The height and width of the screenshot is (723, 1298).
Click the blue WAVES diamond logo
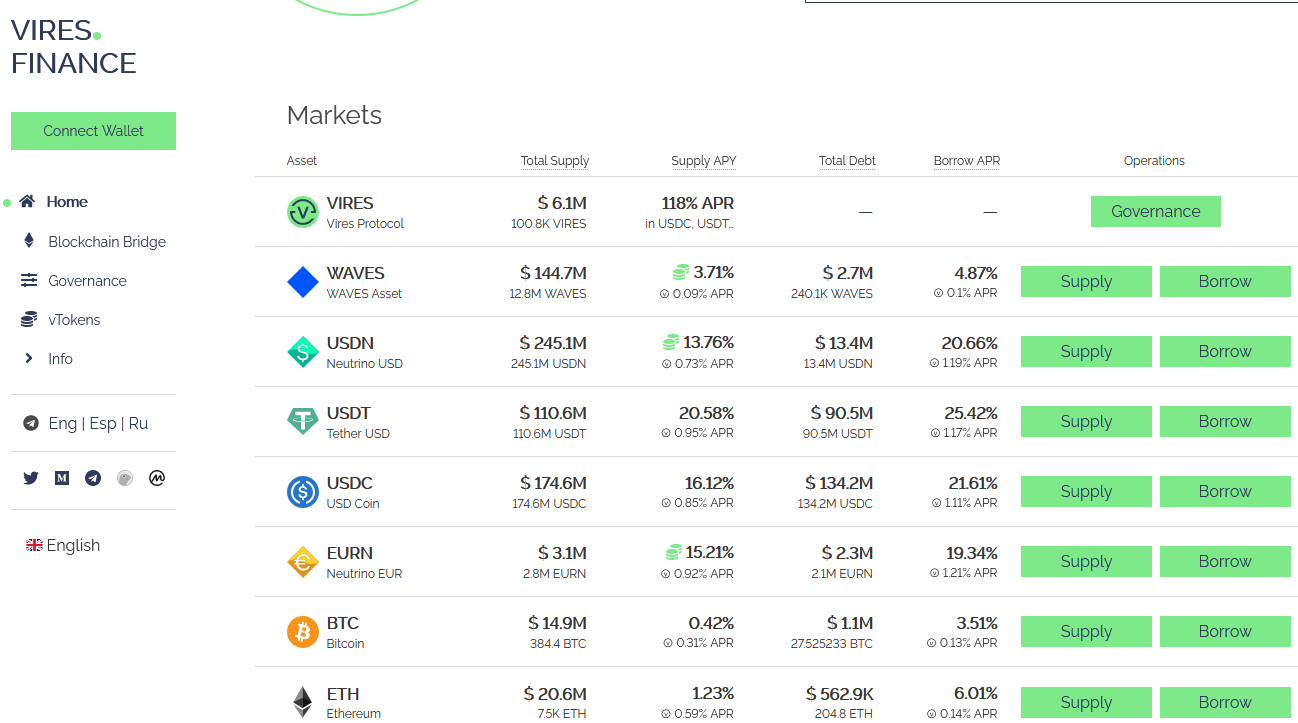303,282
